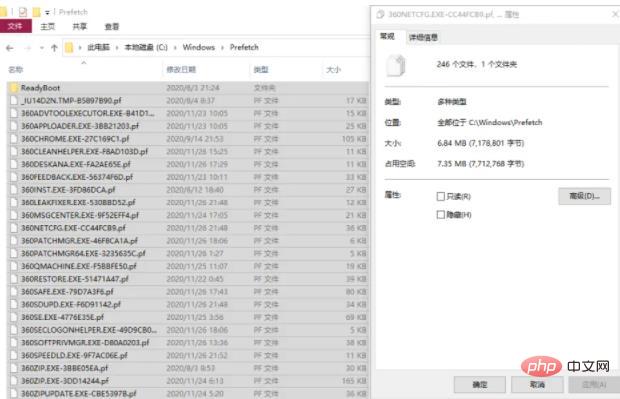This screenshot has width=620, height=399.
Task: Sort by the 大小 column header
Action: [x=333, y=70]
